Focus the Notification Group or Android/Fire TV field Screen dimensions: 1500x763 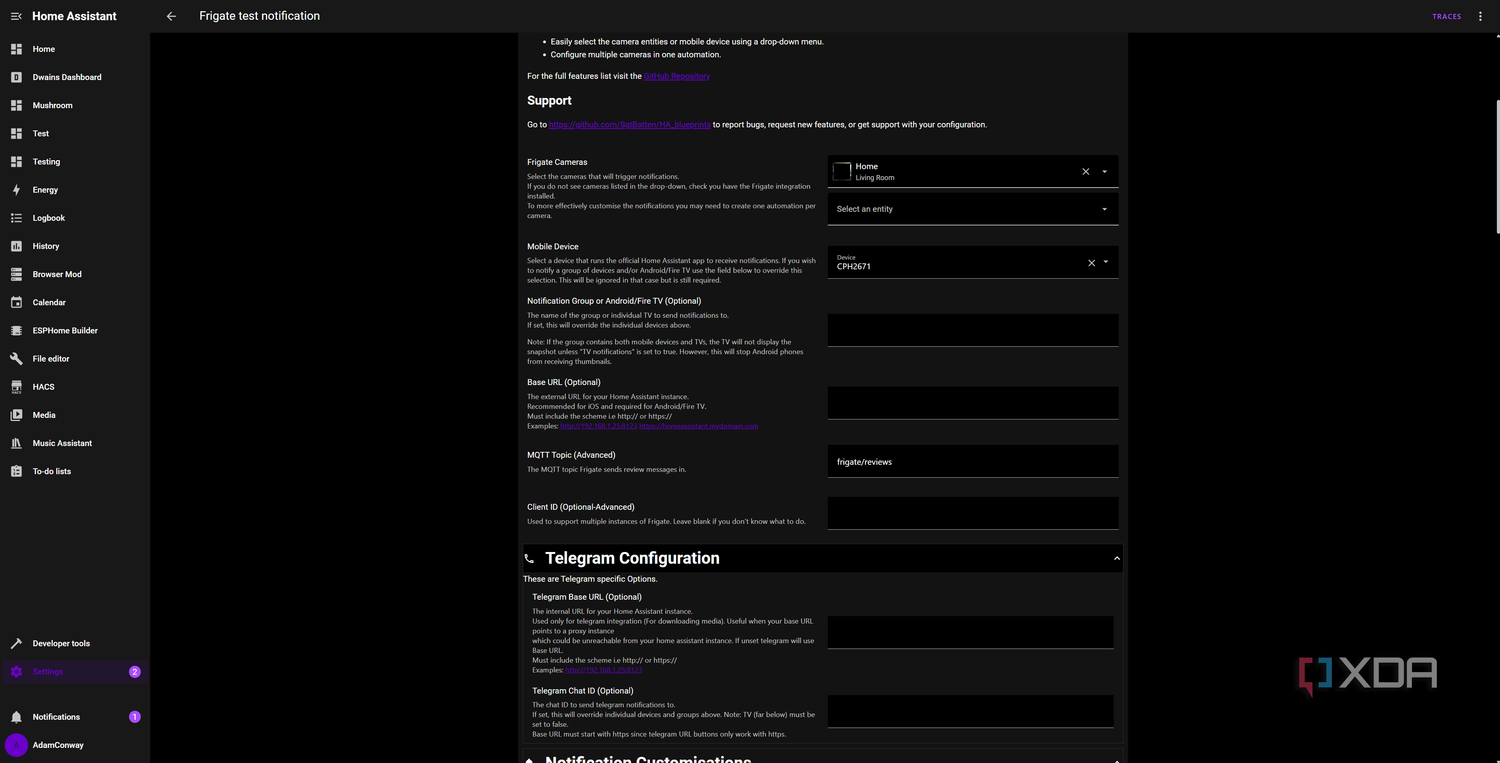click(x=973, y=330)
